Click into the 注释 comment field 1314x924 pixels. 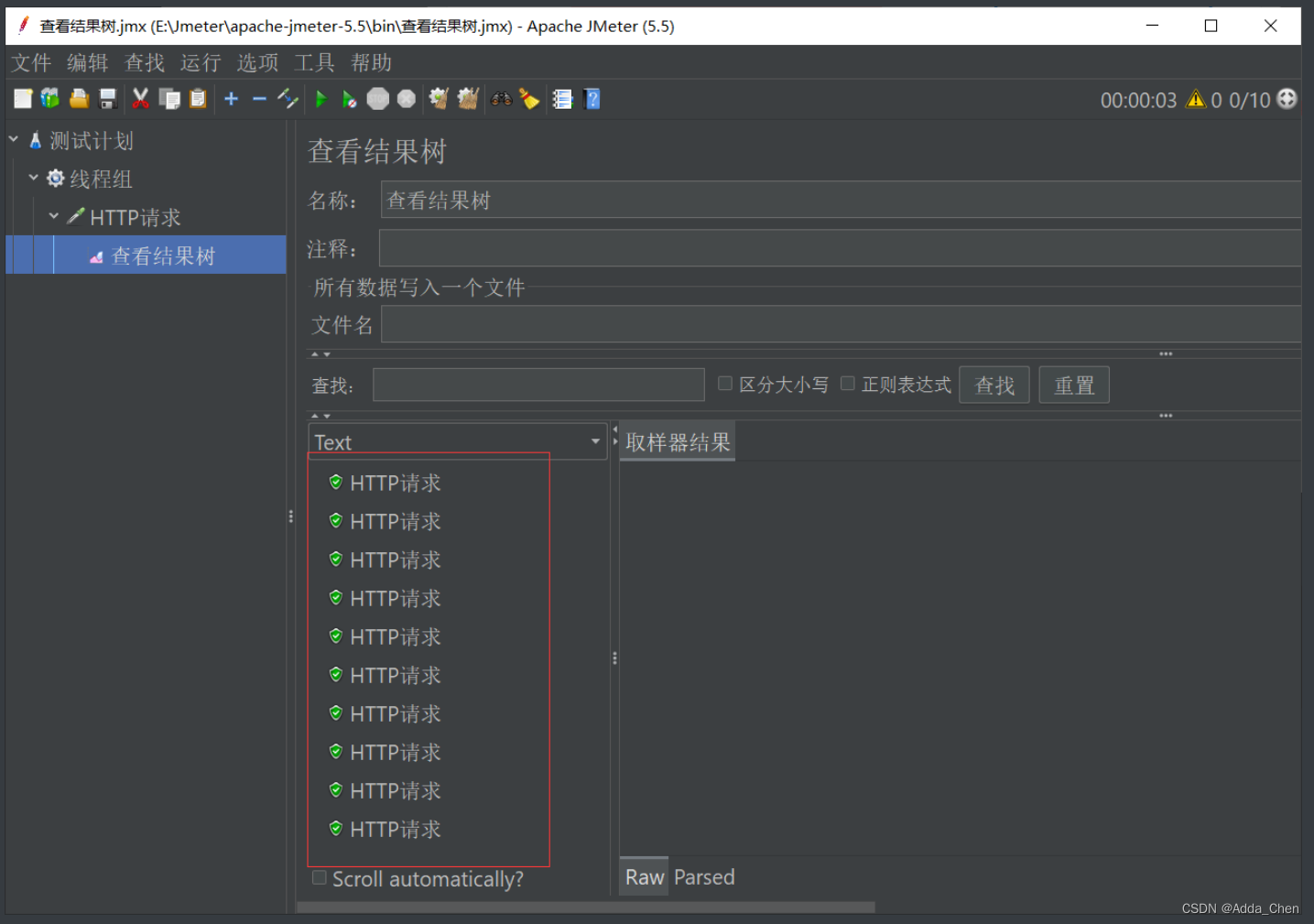pos(841,248)
